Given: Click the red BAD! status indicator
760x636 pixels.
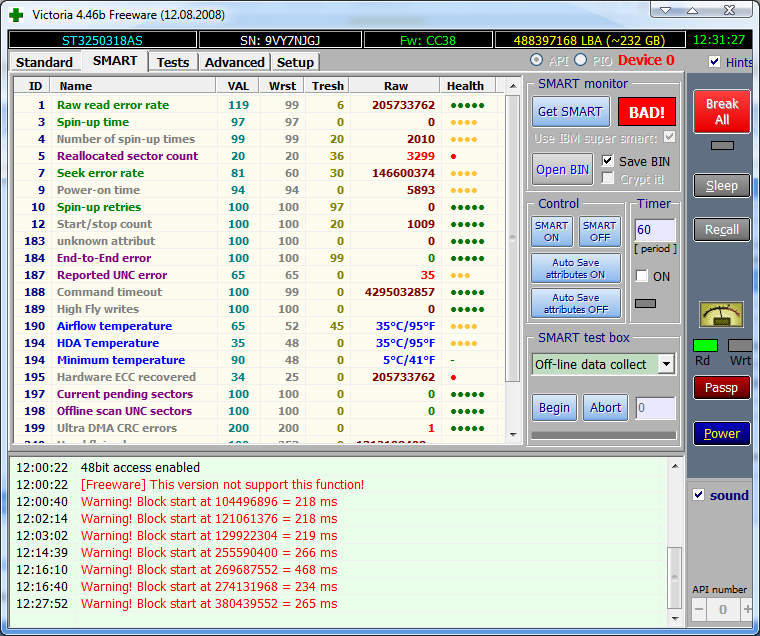Looking at the screenshot, I should 647,111.
